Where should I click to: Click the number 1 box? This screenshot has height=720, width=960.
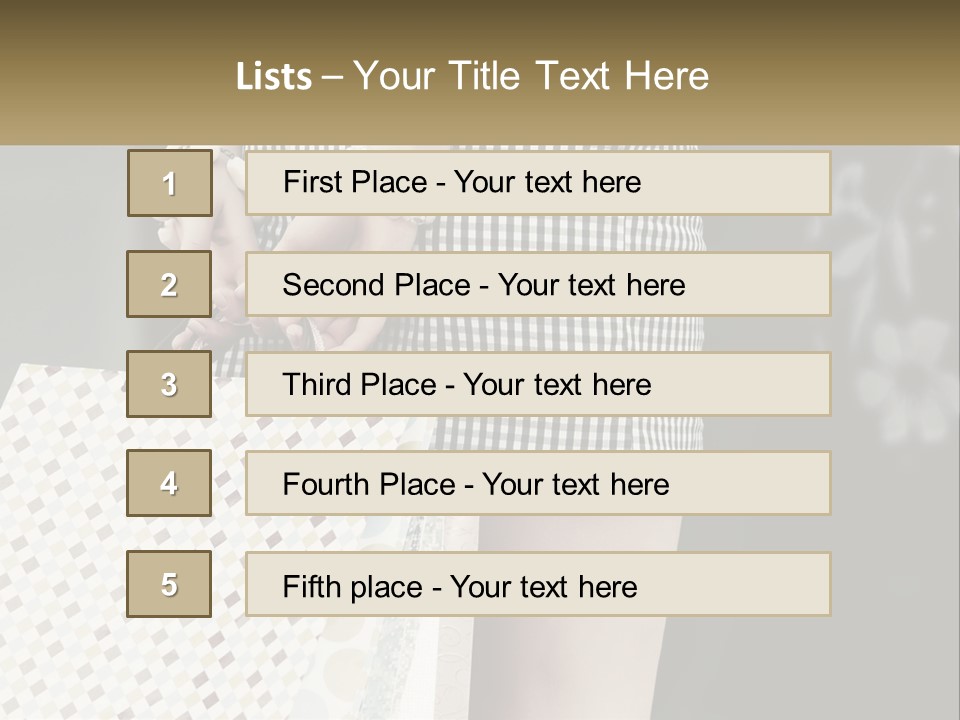coord(170,183)
